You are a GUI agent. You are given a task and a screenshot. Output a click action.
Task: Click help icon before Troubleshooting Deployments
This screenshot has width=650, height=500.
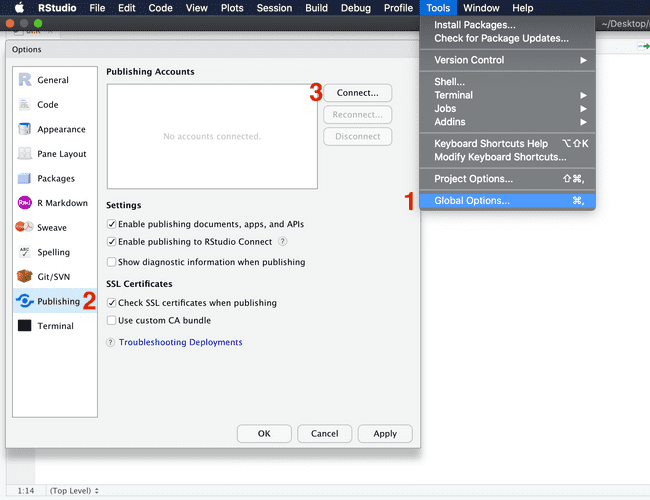tap(110, 342)
